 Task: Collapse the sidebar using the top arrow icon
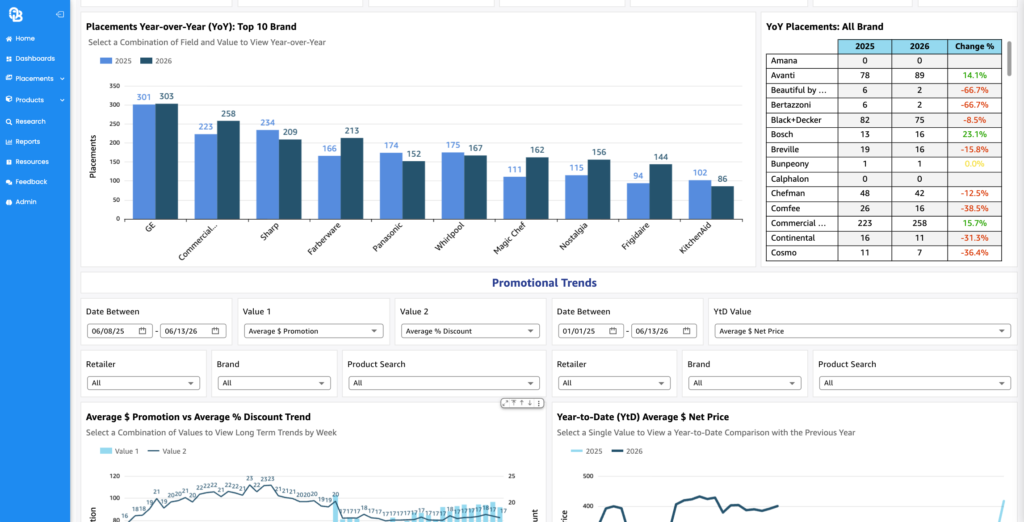[x=60, y=14]
